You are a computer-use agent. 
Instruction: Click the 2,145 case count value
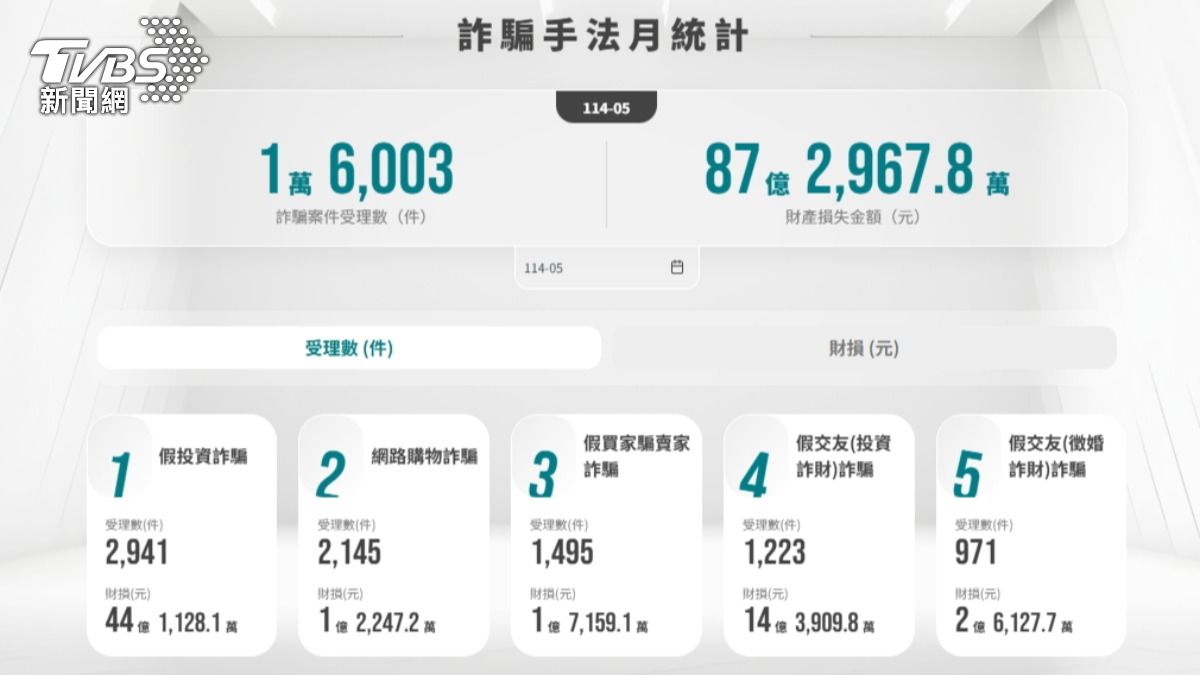point(349,552)
